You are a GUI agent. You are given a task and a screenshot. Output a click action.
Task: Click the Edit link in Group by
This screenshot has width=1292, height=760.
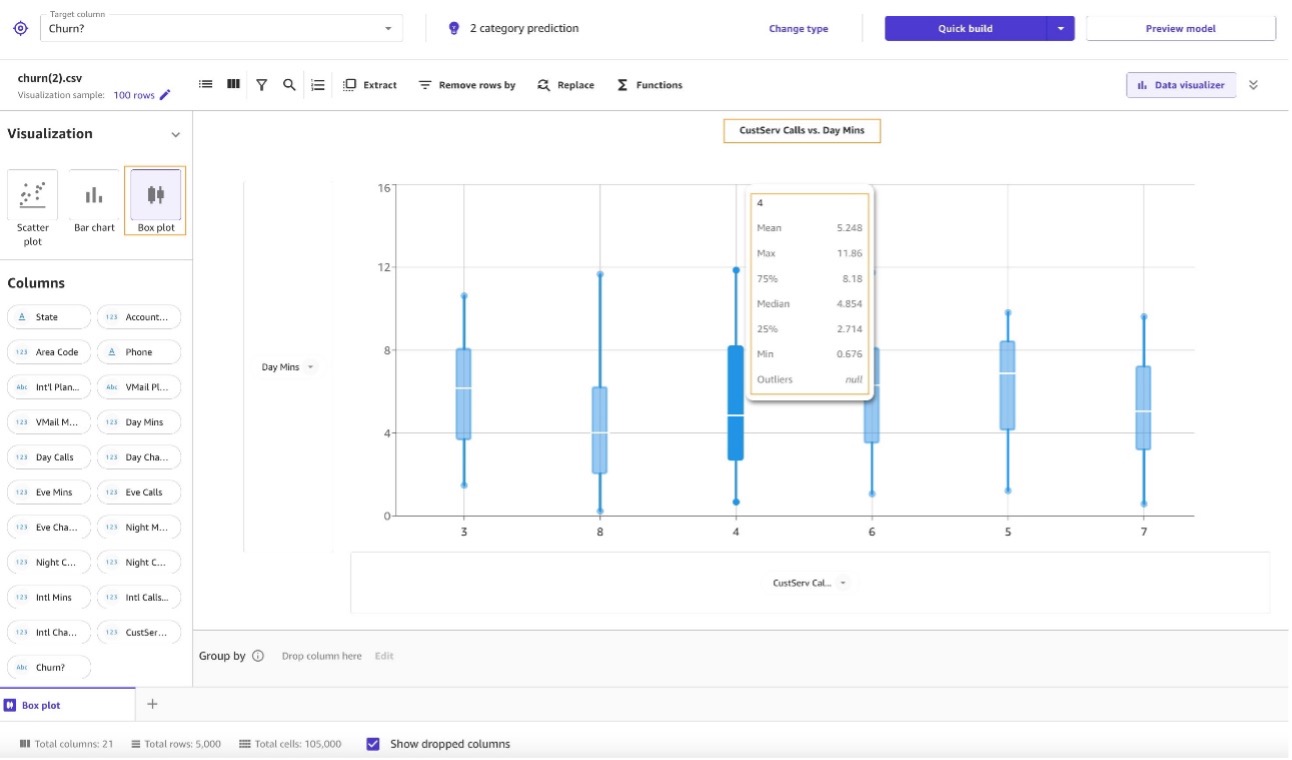pos(384,656)
